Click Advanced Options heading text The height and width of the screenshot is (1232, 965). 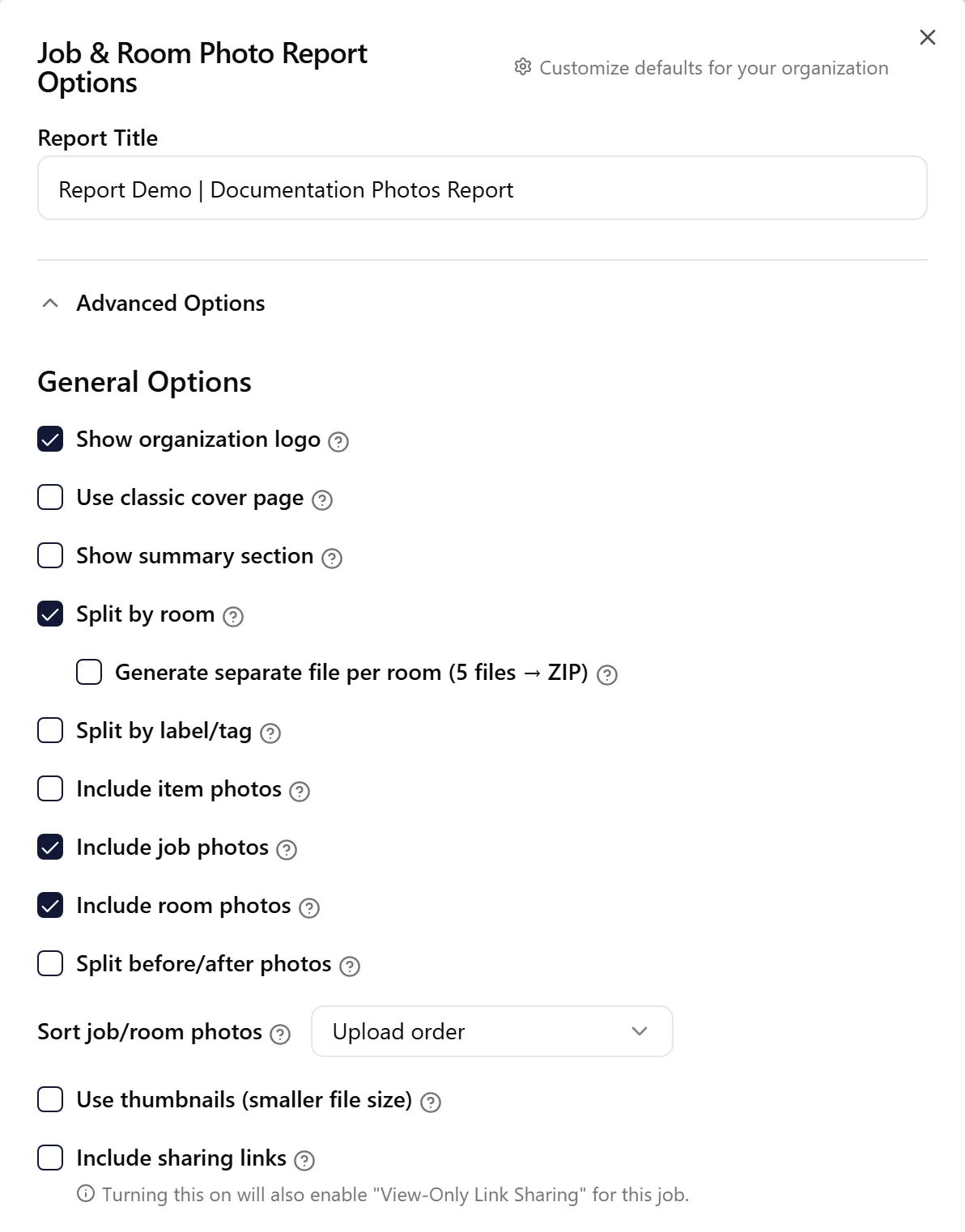pyautogui.click(x=171, y=304)
